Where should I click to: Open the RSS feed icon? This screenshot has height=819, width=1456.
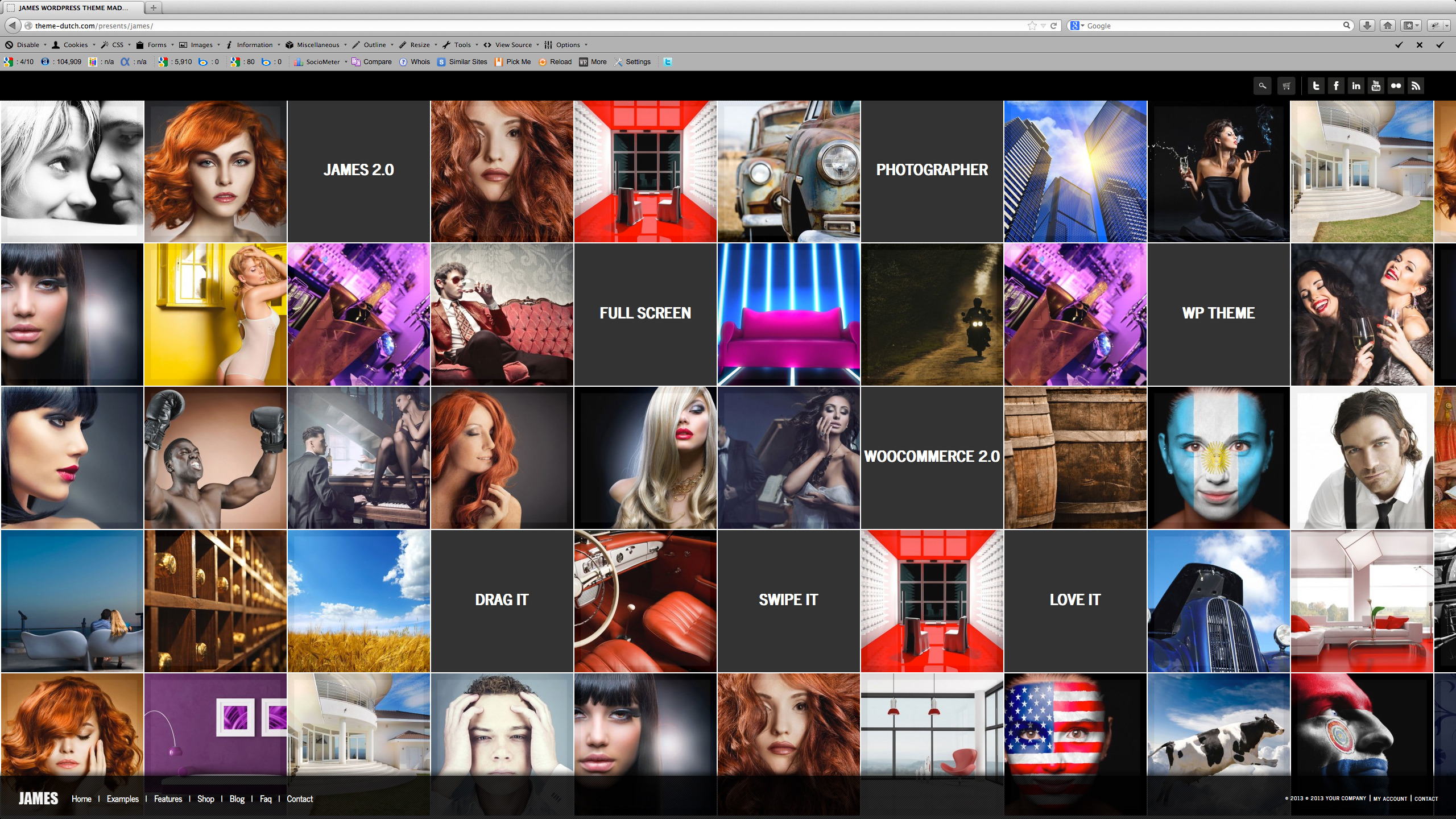coord(1416,86)
